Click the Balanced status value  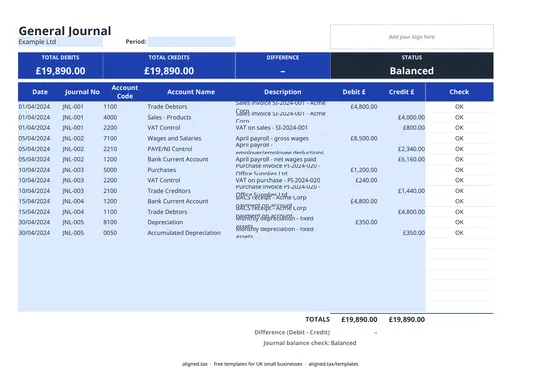coord(412,71)
